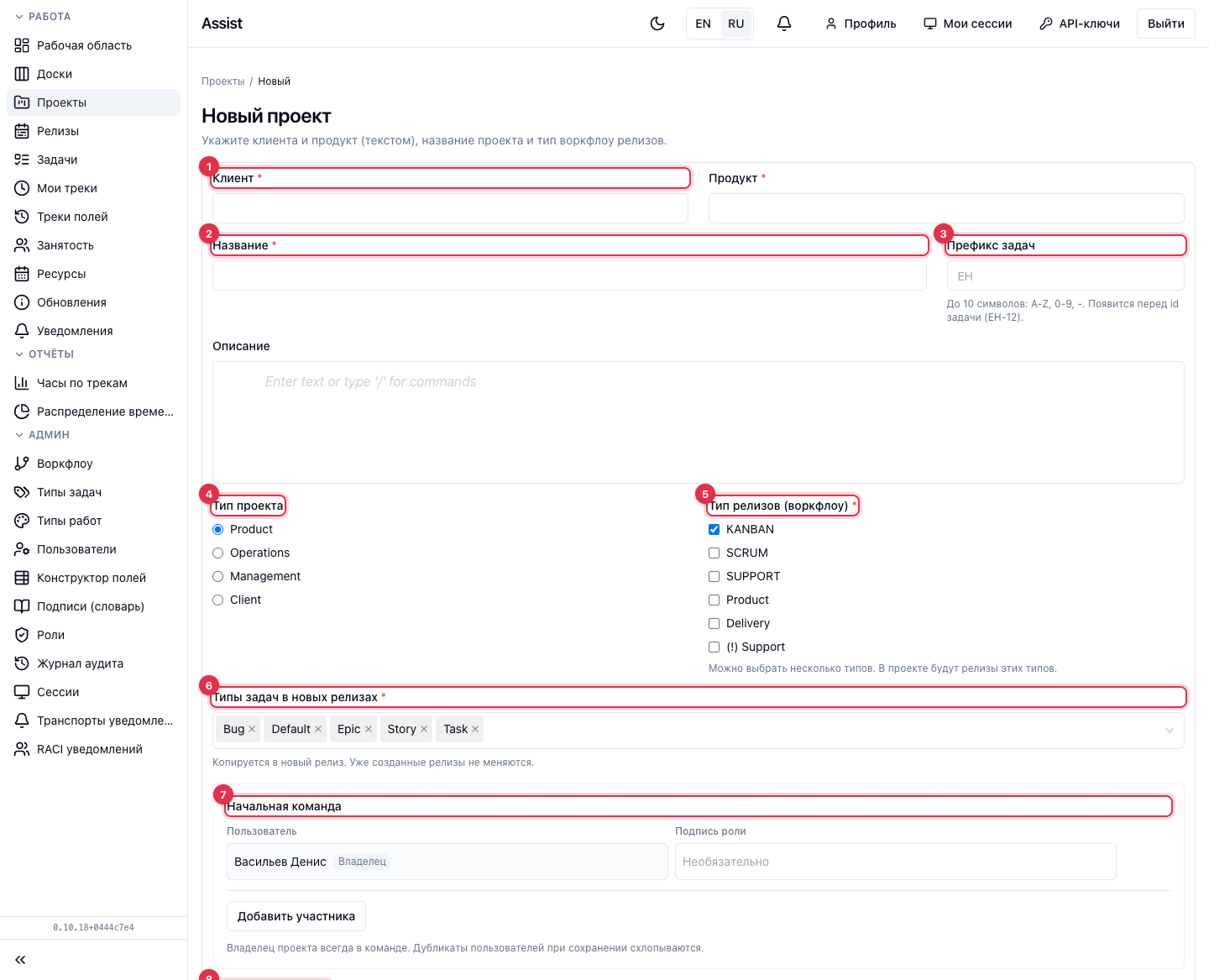
Task: Click the Мои треки clock icon
Action: [22, 188]
